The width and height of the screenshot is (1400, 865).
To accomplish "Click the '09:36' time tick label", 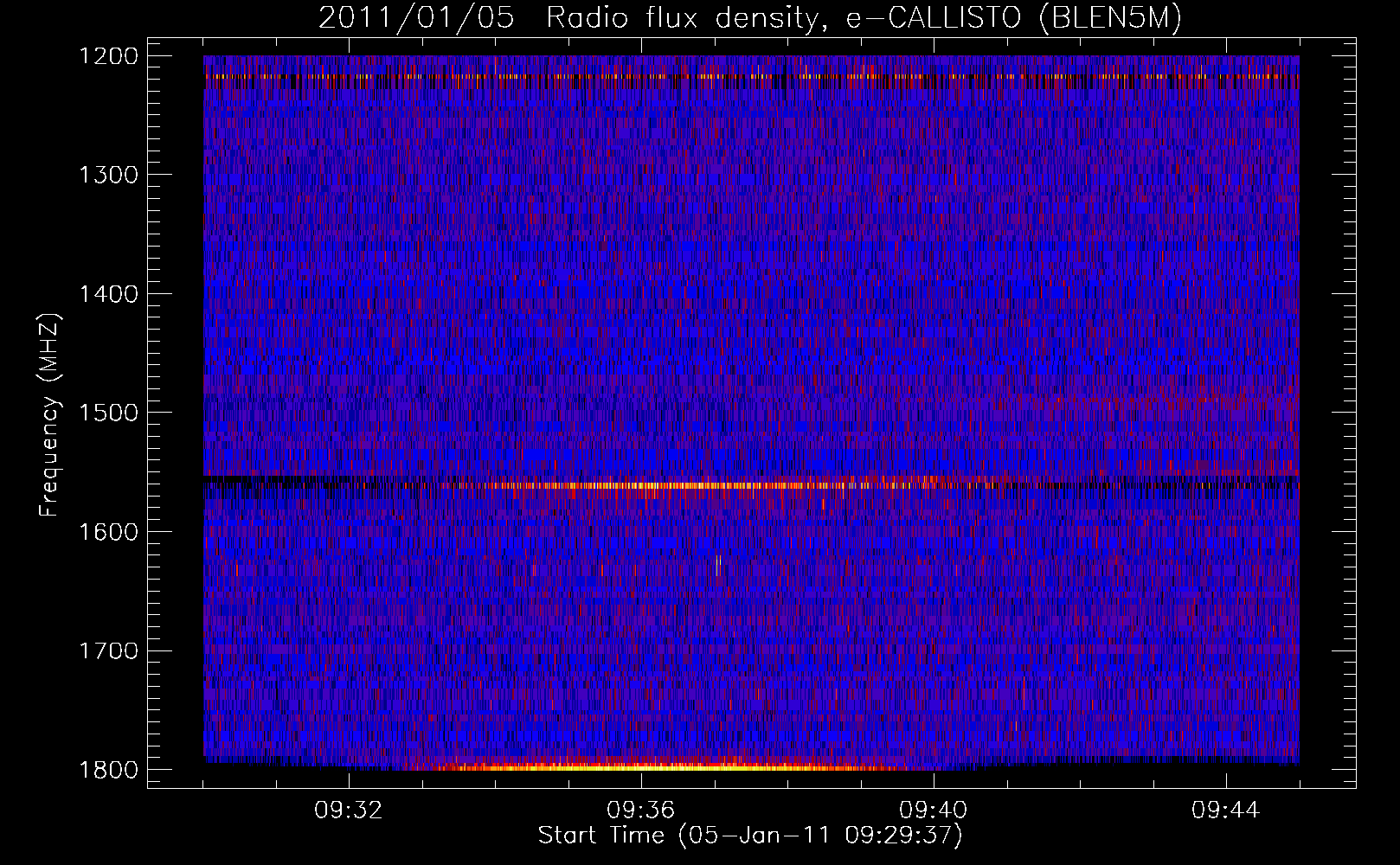I will [x=641, y=811].
